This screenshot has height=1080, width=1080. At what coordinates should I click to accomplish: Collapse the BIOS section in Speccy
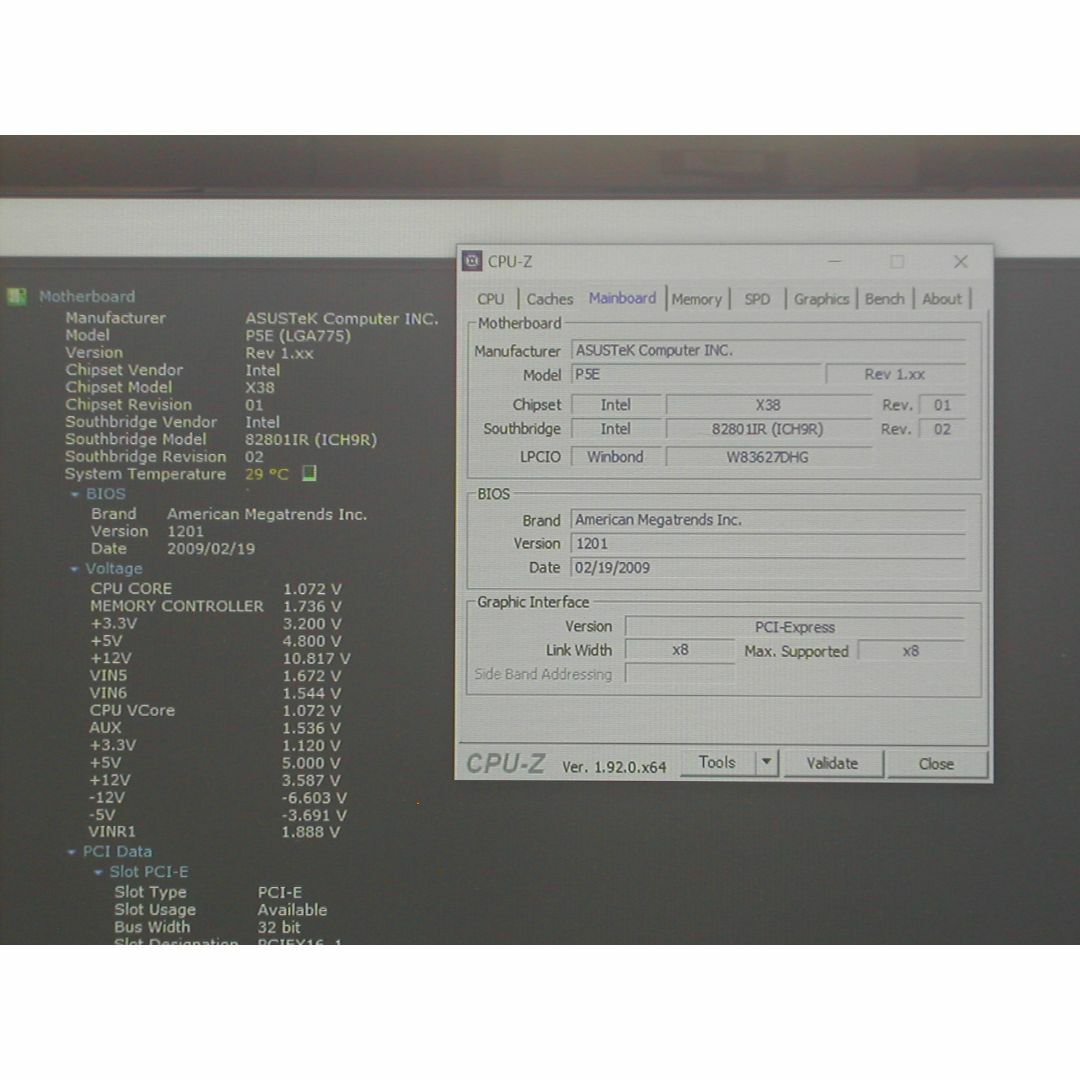[74, 495]
